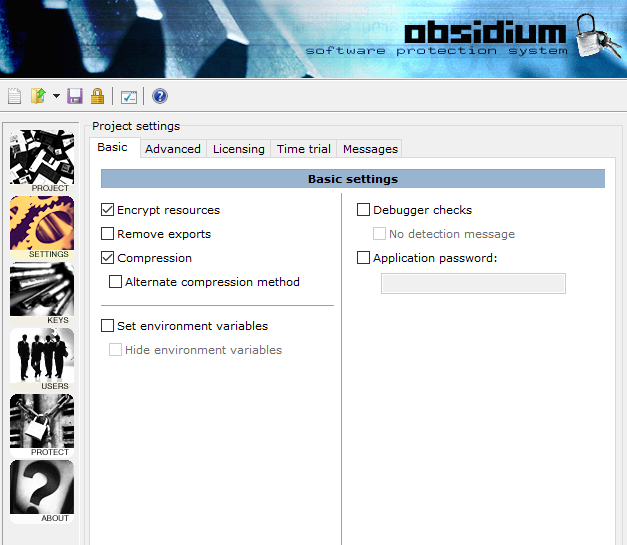Image resolution: width=627 pixels, height=545 pixels.
Task: Open the KEYS sidebar section
Action: click(42, 293)
